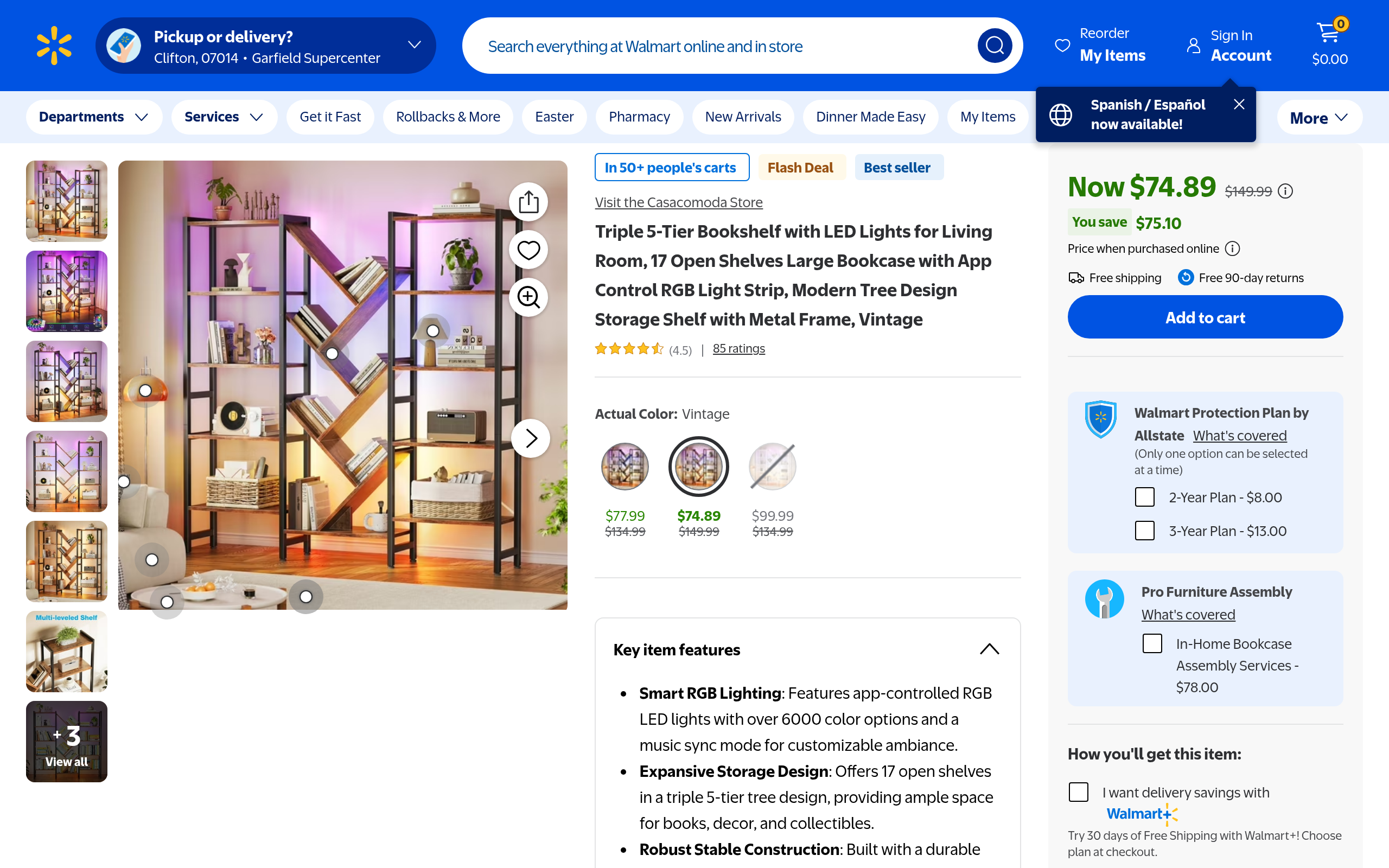Open the +3 View all thumbnail
This screenshot has height=868, width=1389.
pos(67,741)
